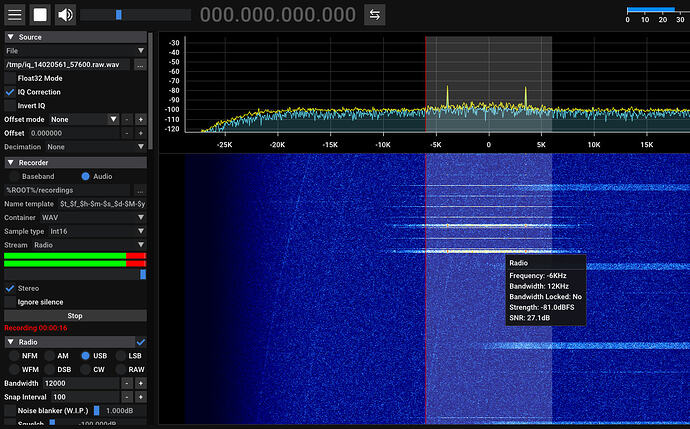Viewport: 690px width, 429px height.
Task: Open the Stream Radio dropdown
Action: tap(88, 245)
